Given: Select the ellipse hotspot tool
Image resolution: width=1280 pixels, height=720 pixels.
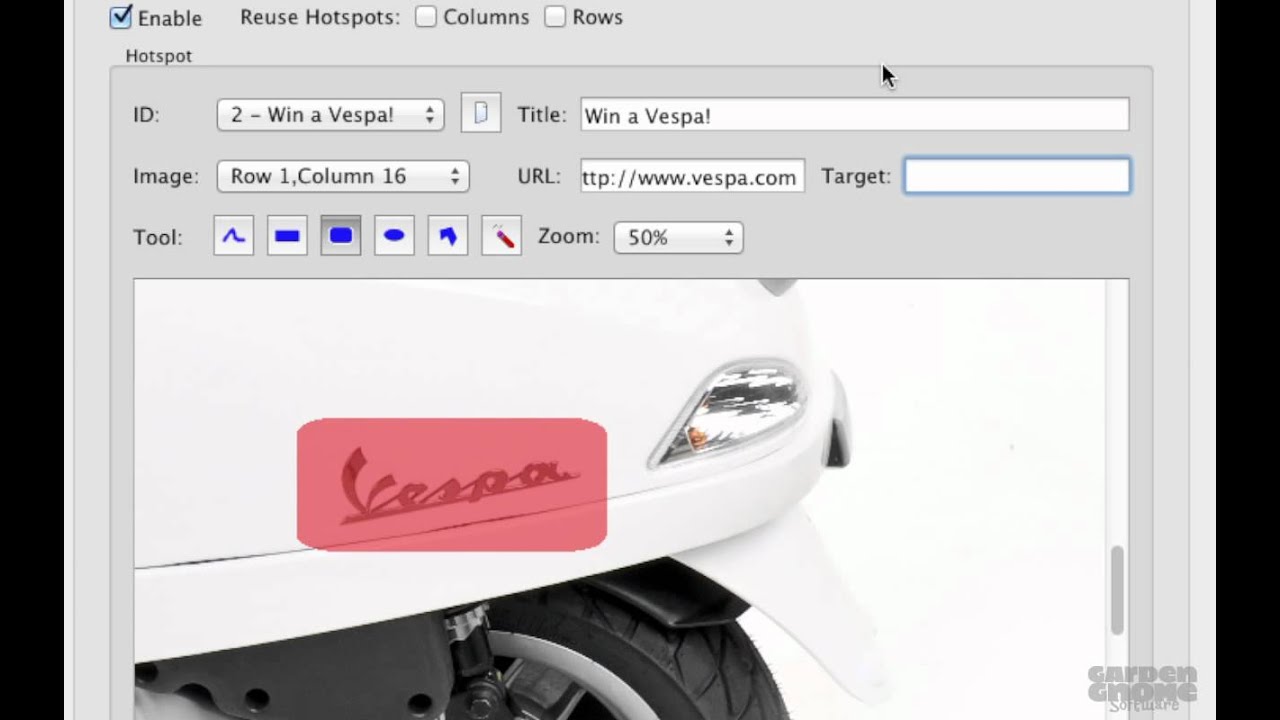Looking at the screenshot, I should [x=394, y=236].
